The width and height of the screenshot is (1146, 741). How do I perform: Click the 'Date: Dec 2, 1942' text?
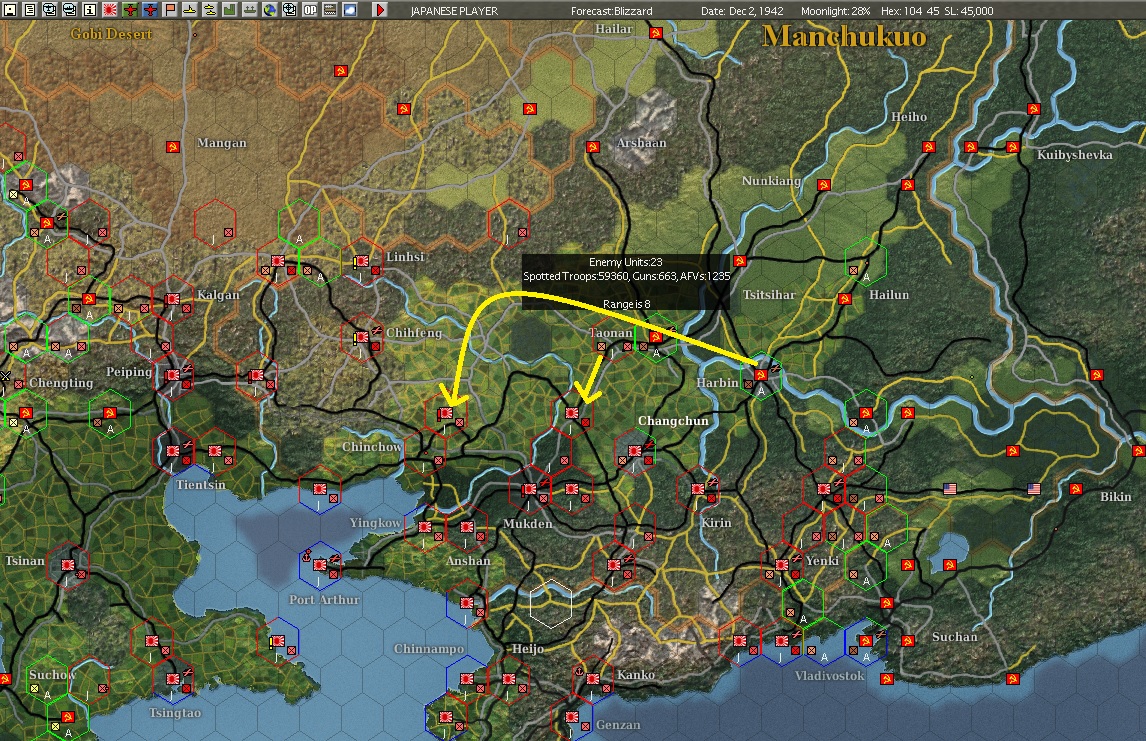[x=742, y=11]
